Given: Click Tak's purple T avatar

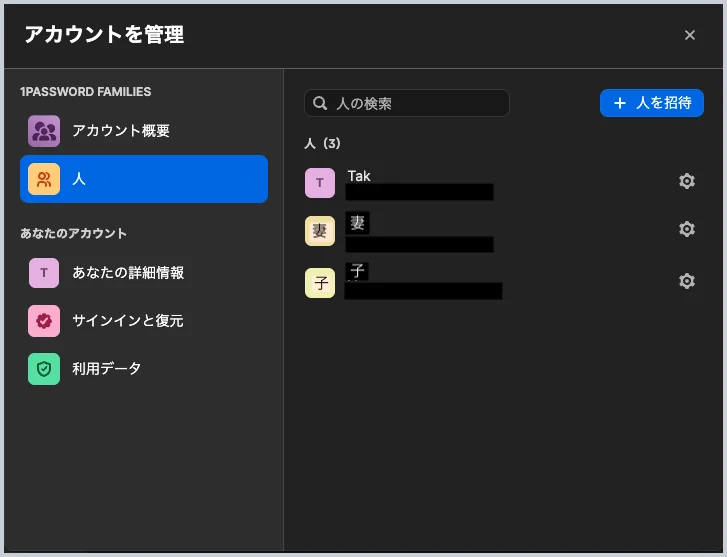Looking at the screenshot, I should (x=320, y=183).
